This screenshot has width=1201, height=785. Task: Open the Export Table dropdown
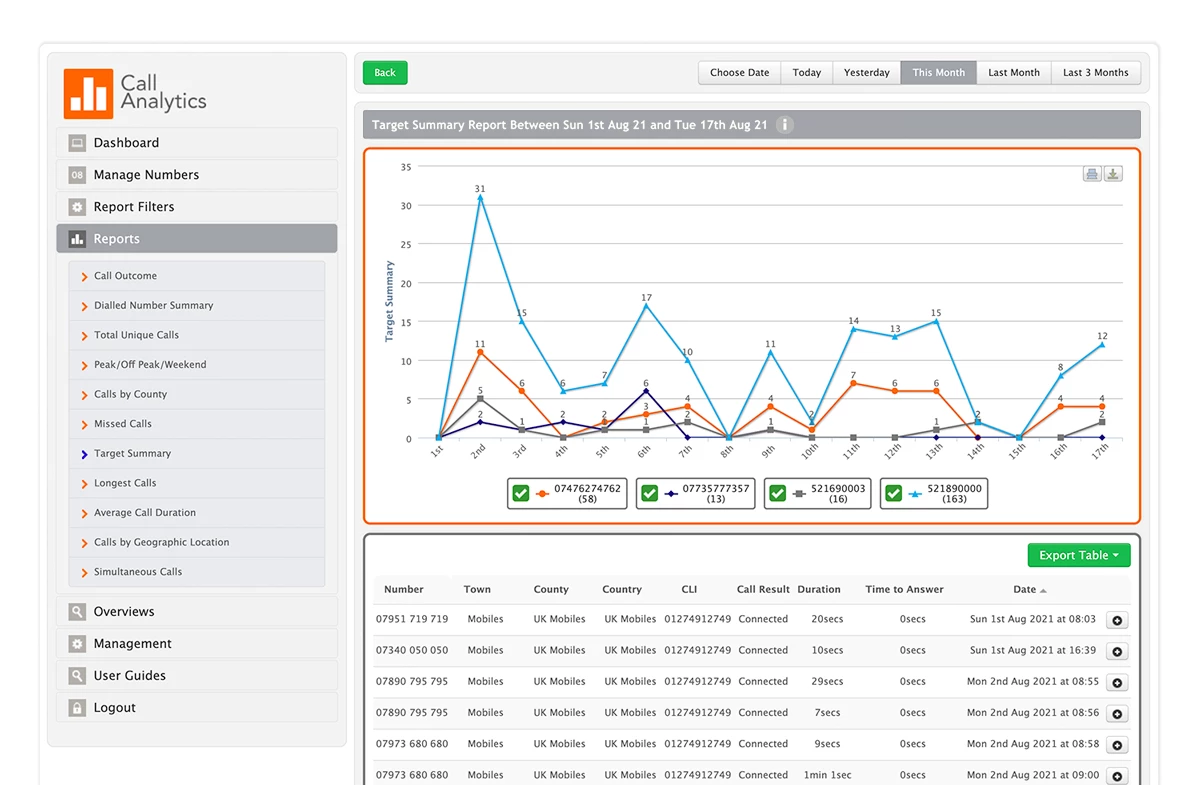point(1078,555)
